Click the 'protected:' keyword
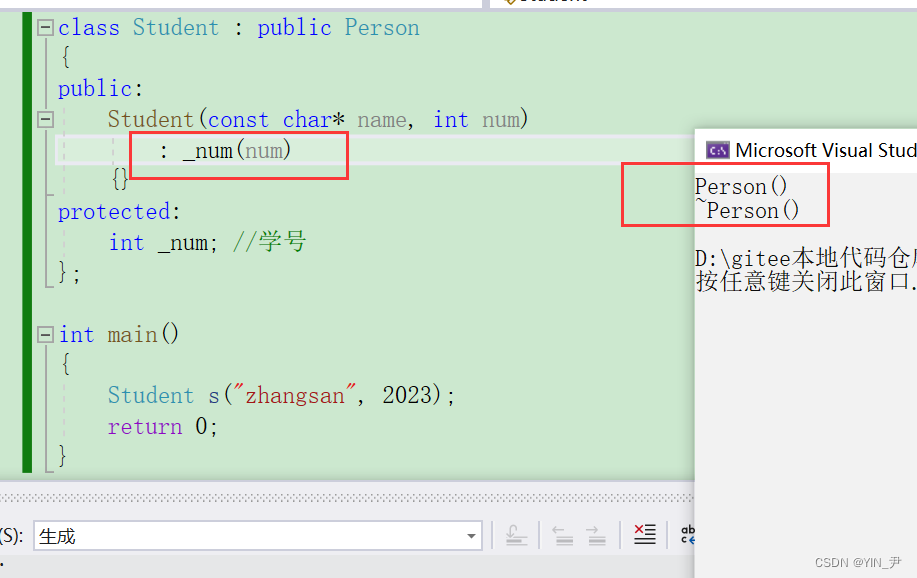The image size is (917, 578). tap(119, 212)
